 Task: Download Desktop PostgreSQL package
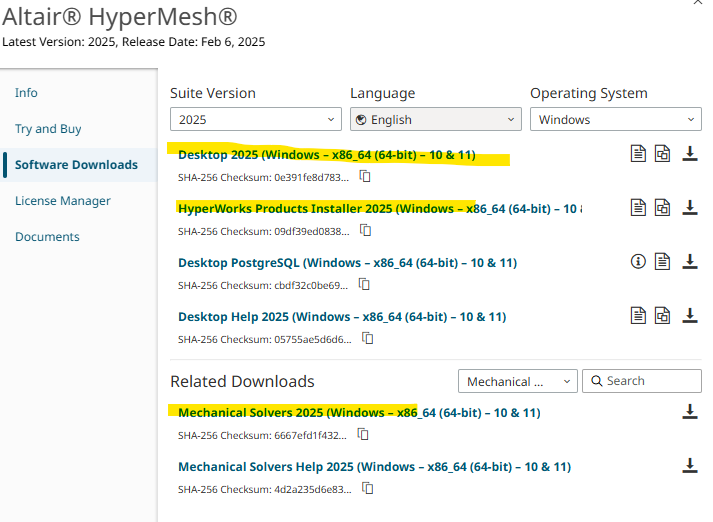click(x=690, y=261)
